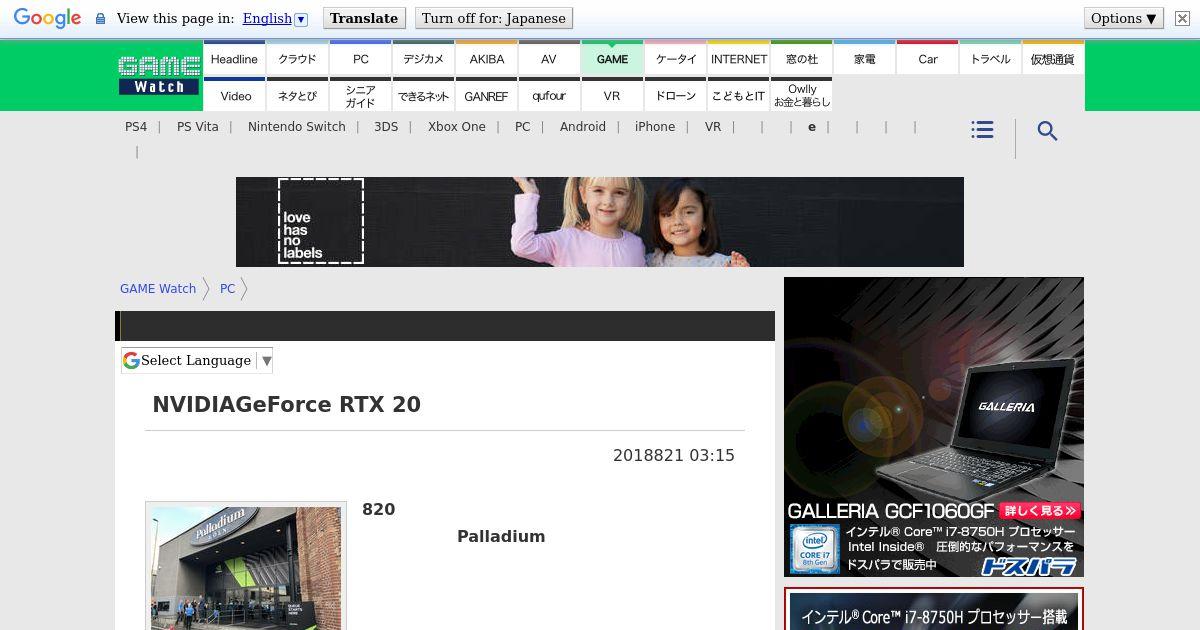
Task: Go to 3DS category link
Action: [x=386, y=127]
